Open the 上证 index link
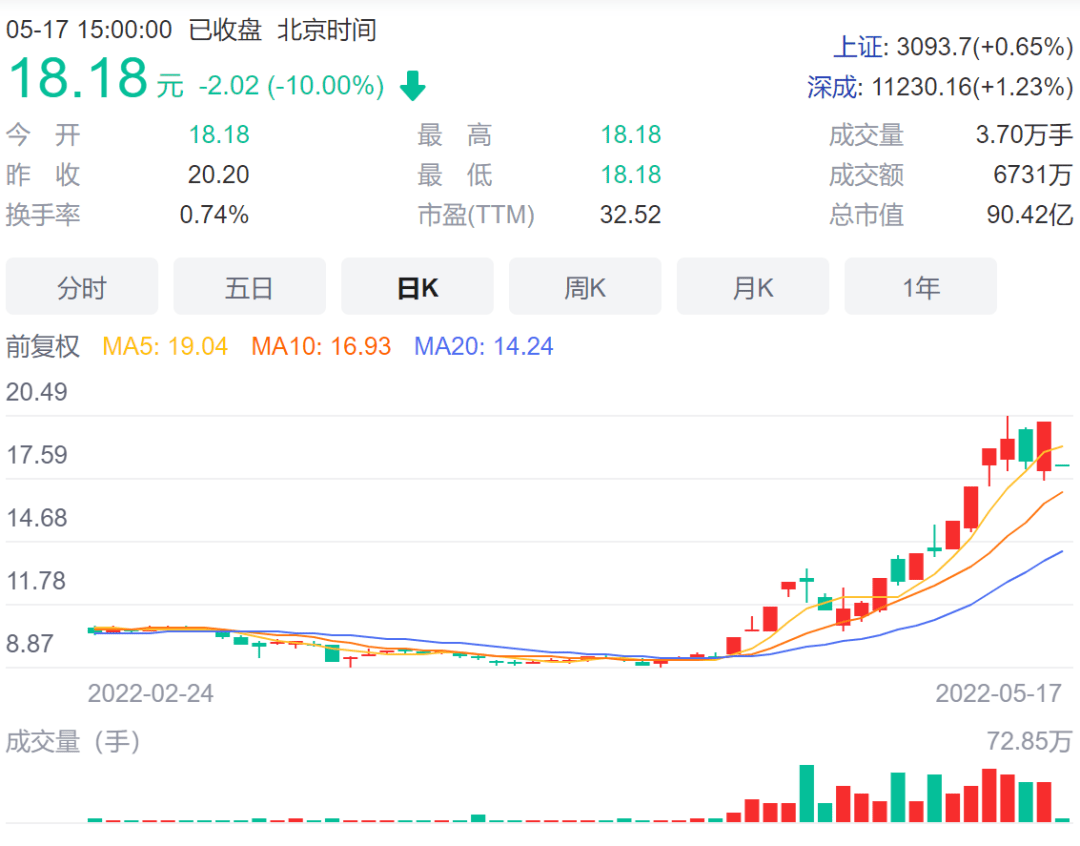Image resolution: width=1080 pixels, height=846 pixels. tap(859, 47)
